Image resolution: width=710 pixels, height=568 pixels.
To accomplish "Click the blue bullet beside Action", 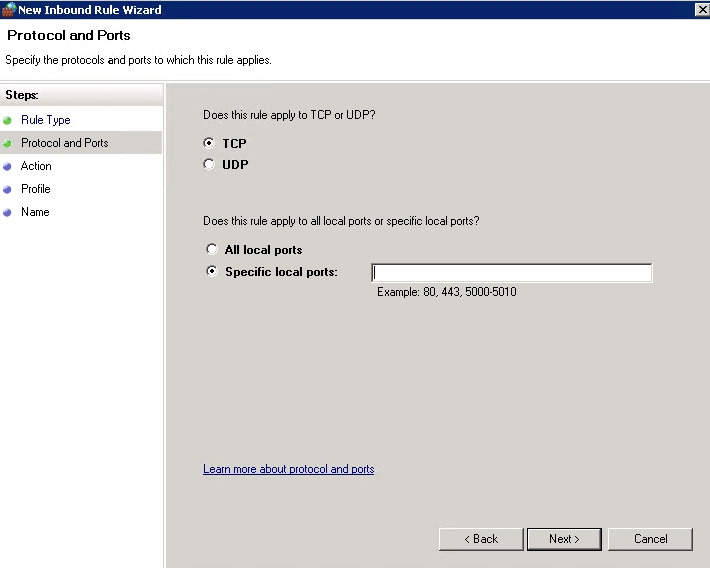I will 7,167.
